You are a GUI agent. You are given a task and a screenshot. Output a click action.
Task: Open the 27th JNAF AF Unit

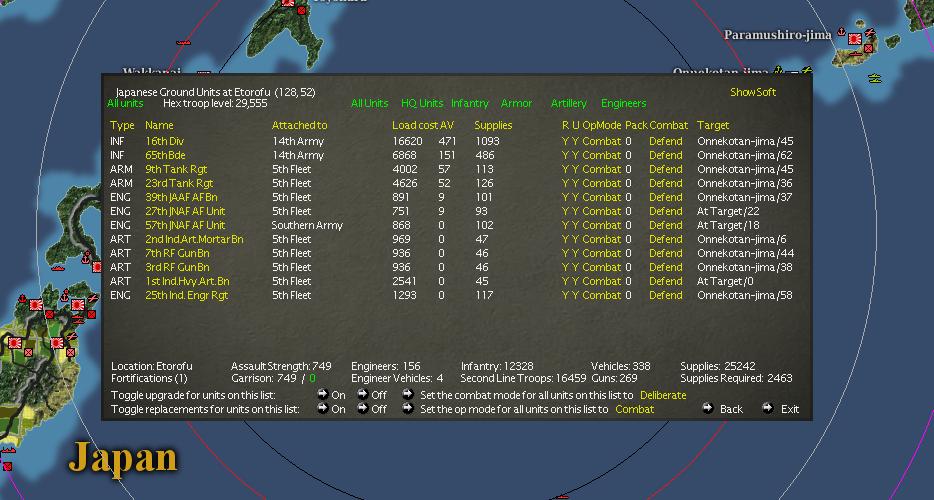pos(185,211)
